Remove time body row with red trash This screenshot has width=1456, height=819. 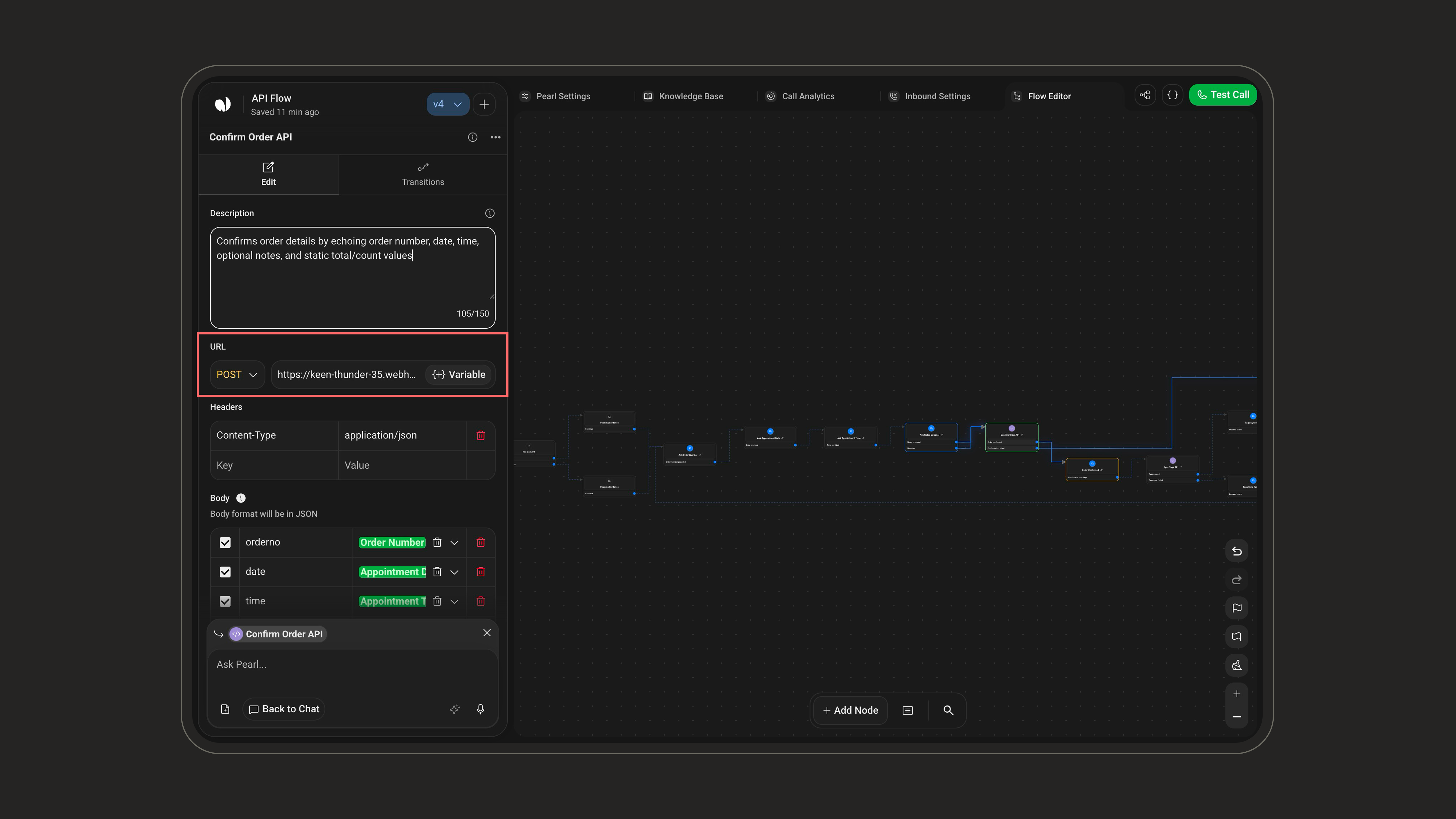480,601
